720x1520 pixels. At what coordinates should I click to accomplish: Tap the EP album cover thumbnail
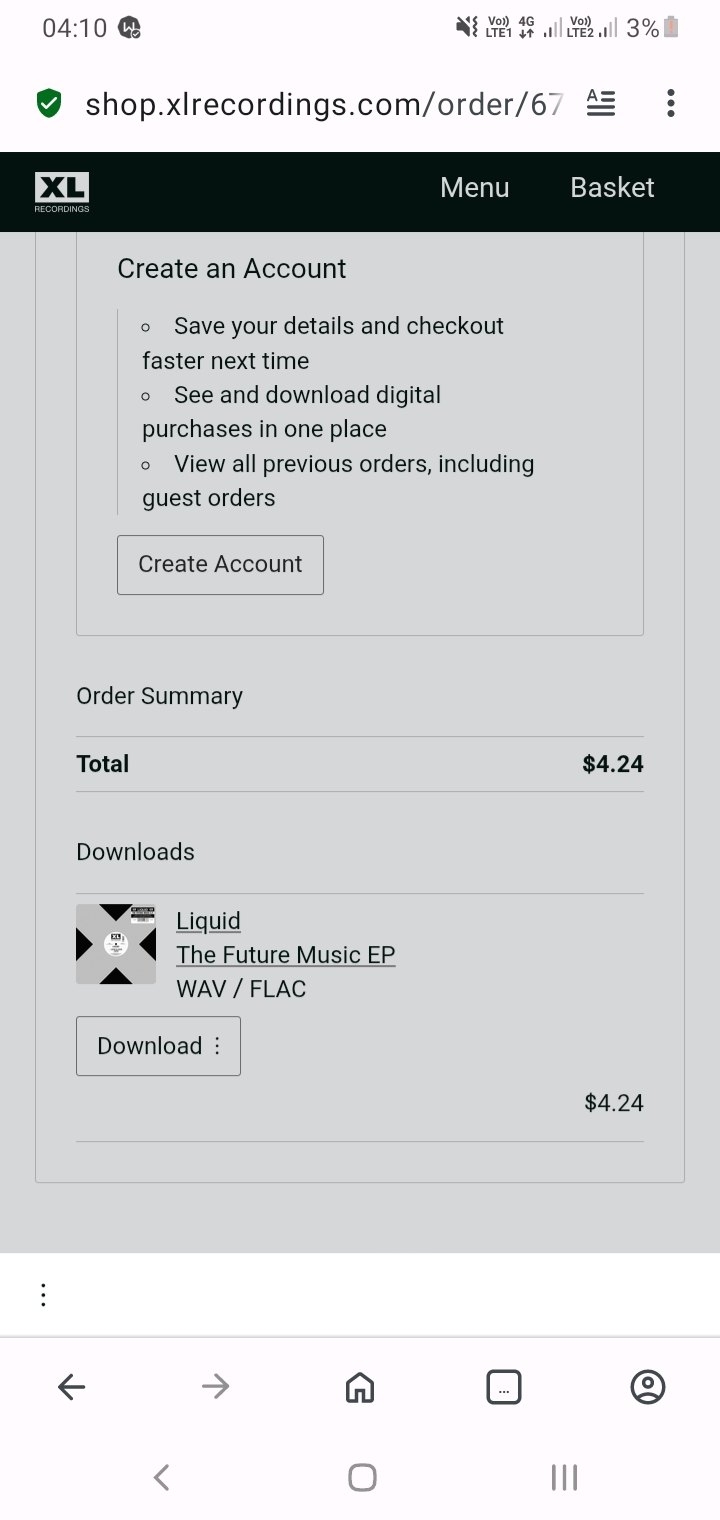point(116,944)
